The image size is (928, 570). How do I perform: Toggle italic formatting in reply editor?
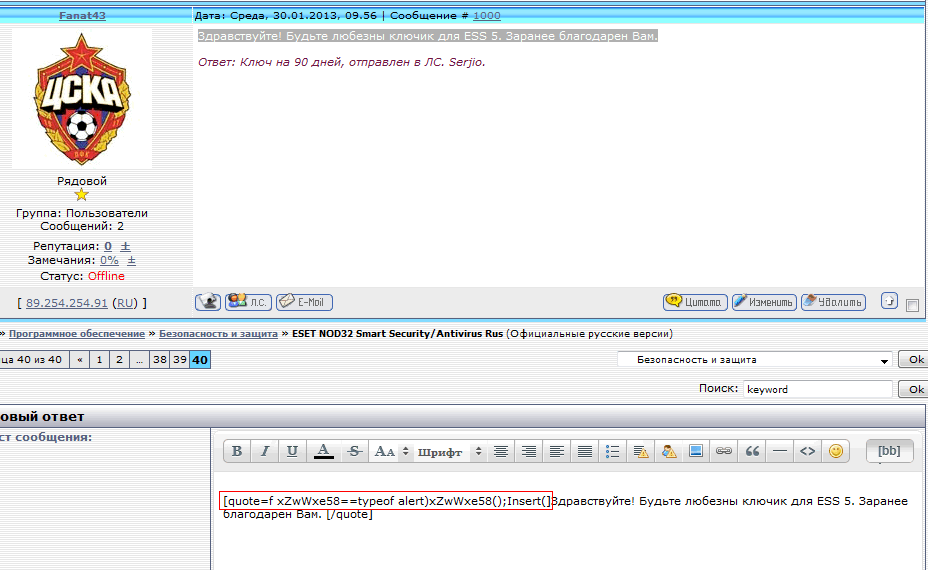(265, 451)
